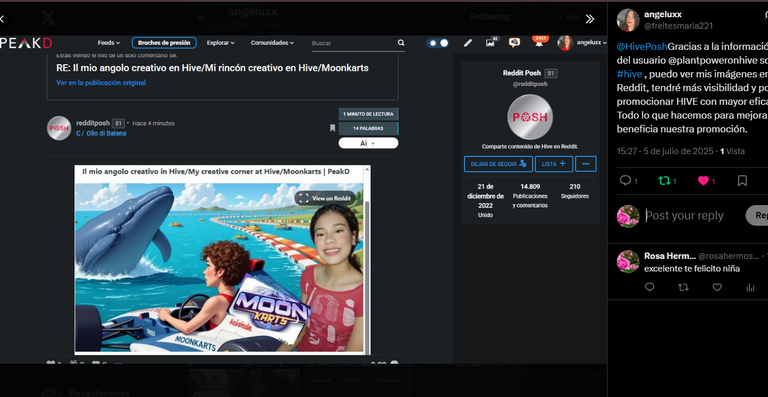Click the angeluxx display name in tweet panel
768x397 pixels.
pyautogui.click(x=663, y=15)
